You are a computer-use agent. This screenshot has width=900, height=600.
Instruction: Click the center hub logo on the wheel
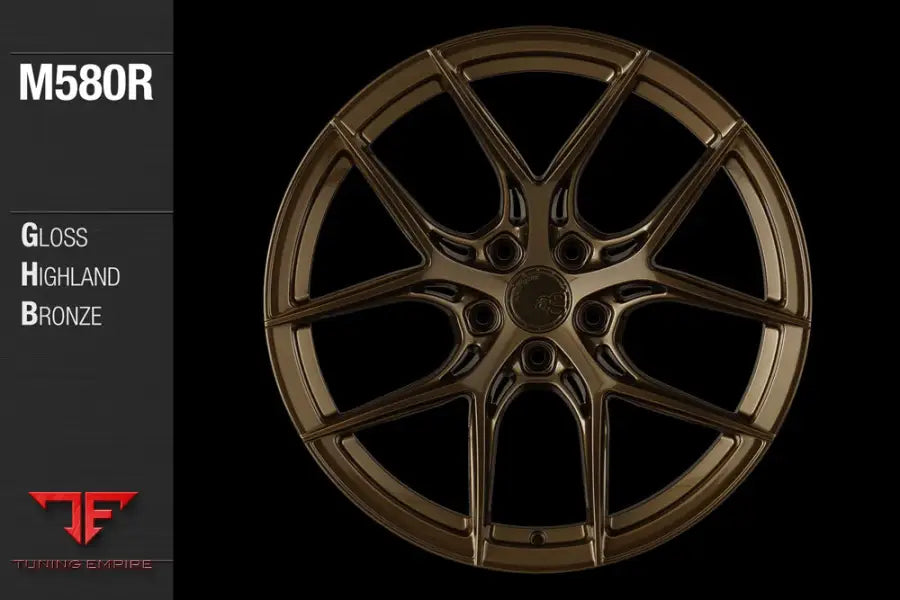click(540, 300)
